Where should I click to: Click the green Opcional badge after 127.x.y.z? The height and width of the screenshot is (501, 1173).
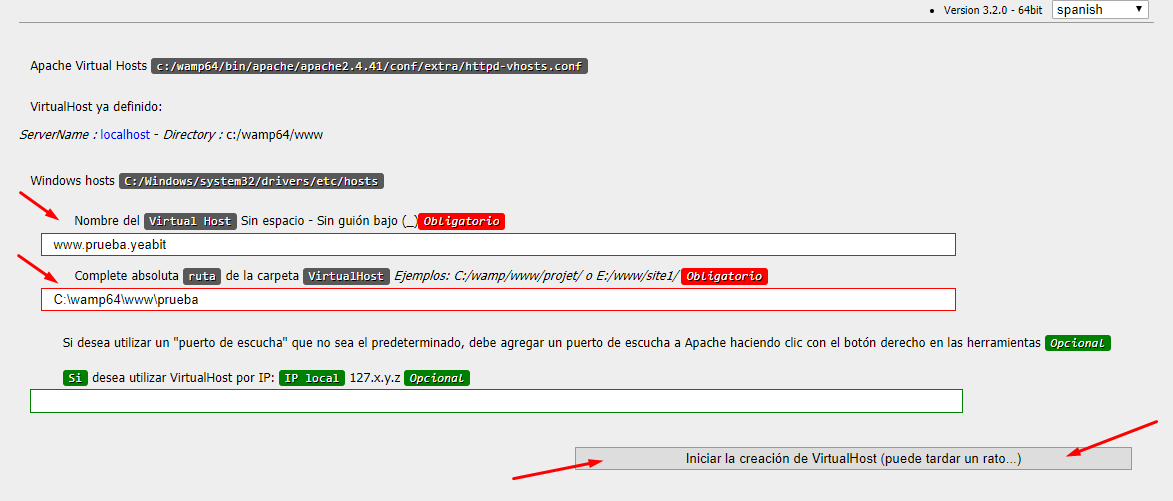(437, 378)
